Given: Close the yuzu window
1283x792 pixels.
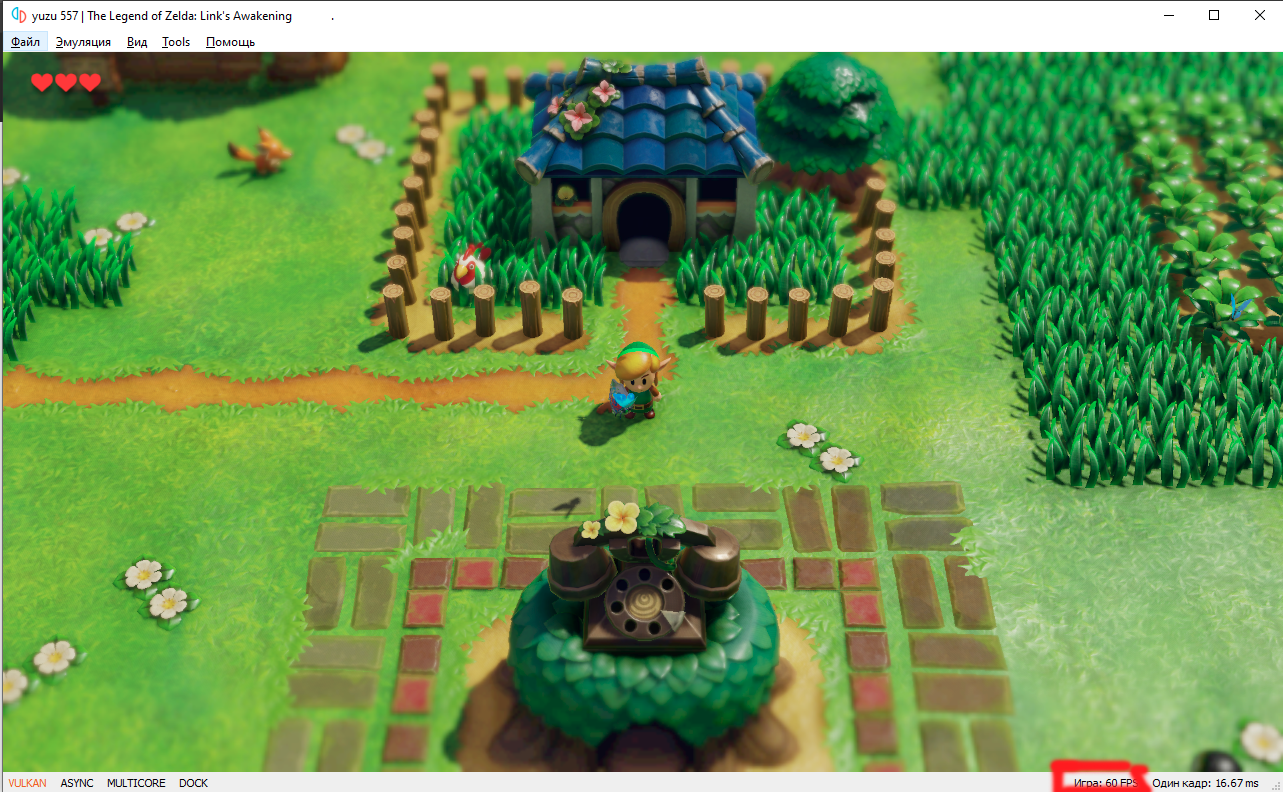Looking at the screenshot, I should pos(1260,15).
